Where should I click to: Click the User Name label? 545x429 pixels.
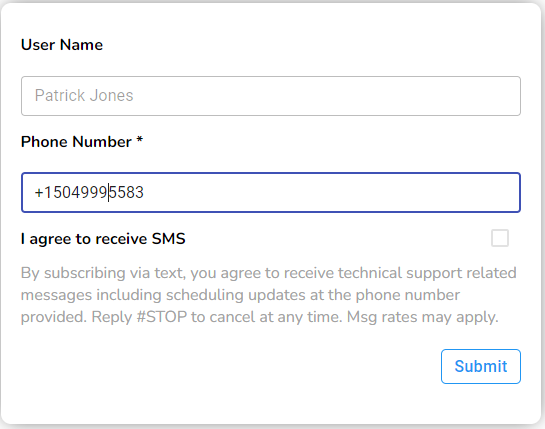pyautogui.click(x=62, y=45)
